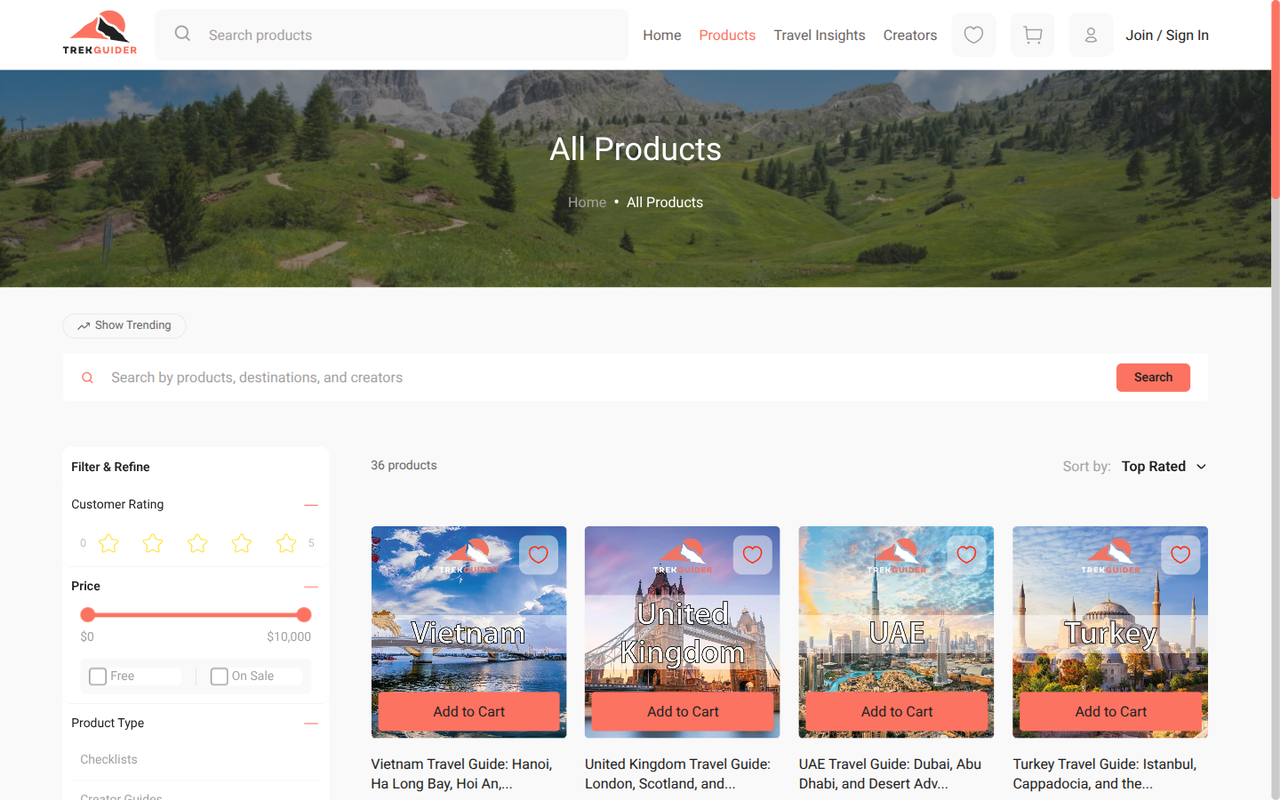Open the Sort by Top Rated dropdown
Screen dimensions: 1280x800
1164,467
